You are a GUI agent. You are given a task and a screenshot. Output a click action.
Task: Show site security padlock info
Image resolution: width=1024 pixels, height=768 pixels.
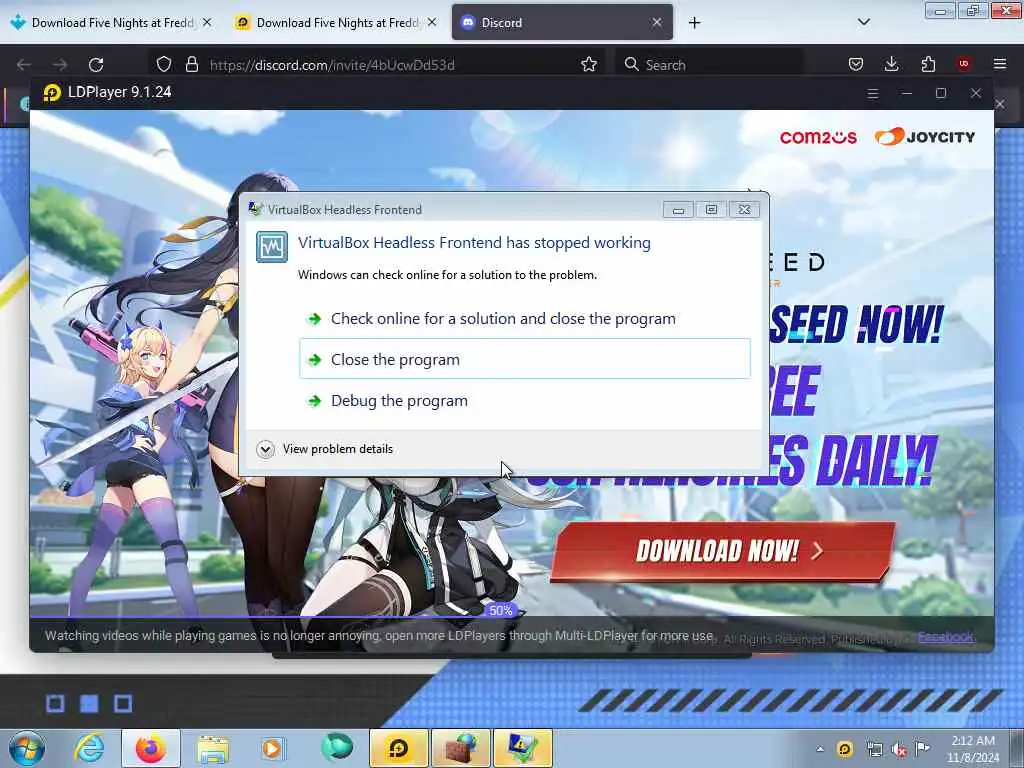pyautogui.click(x=191, y=65)
